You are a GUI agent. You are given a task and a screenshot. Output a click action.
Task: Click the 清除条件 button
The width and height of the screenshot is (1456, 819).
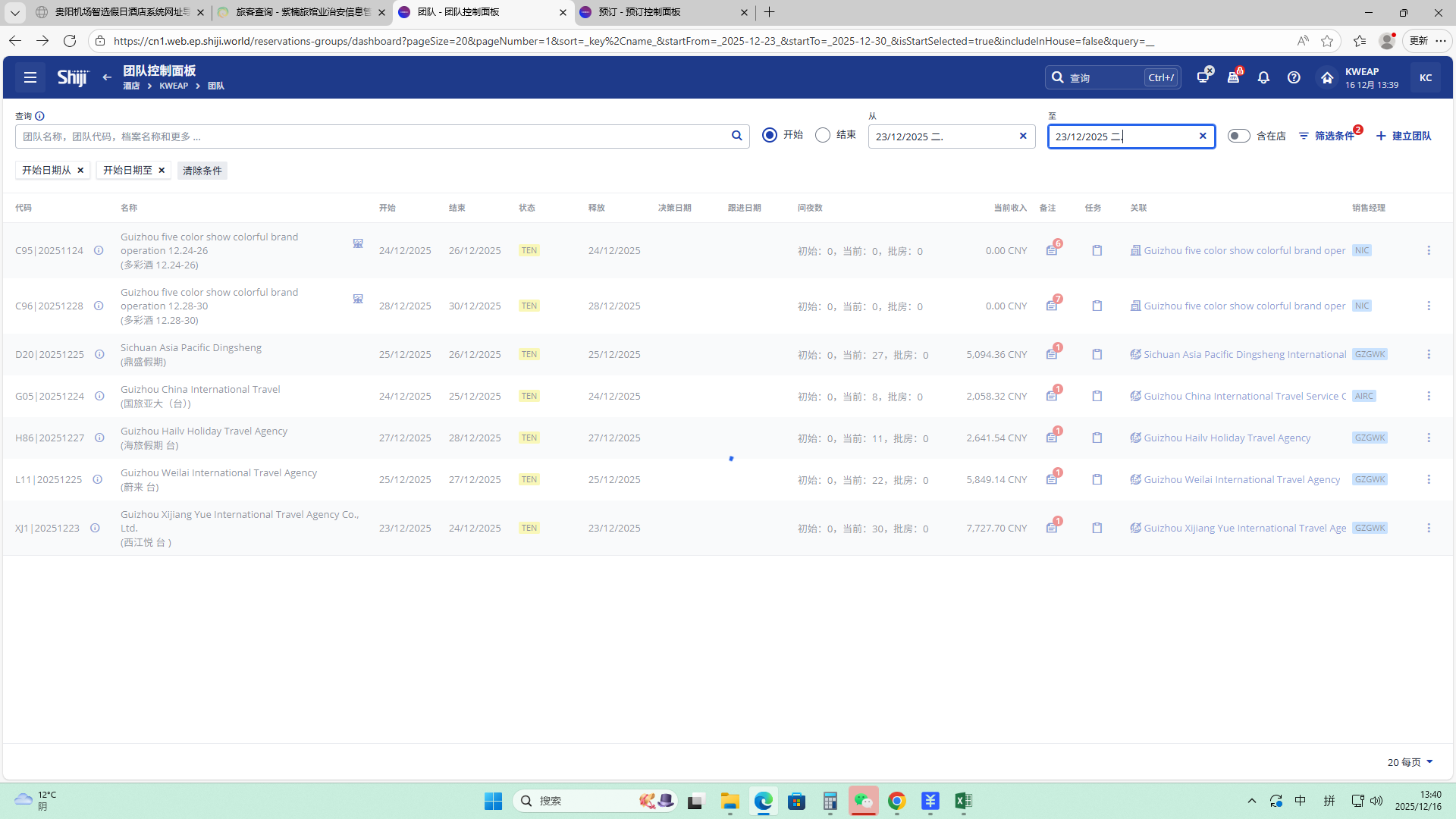(x=202, y=171)
